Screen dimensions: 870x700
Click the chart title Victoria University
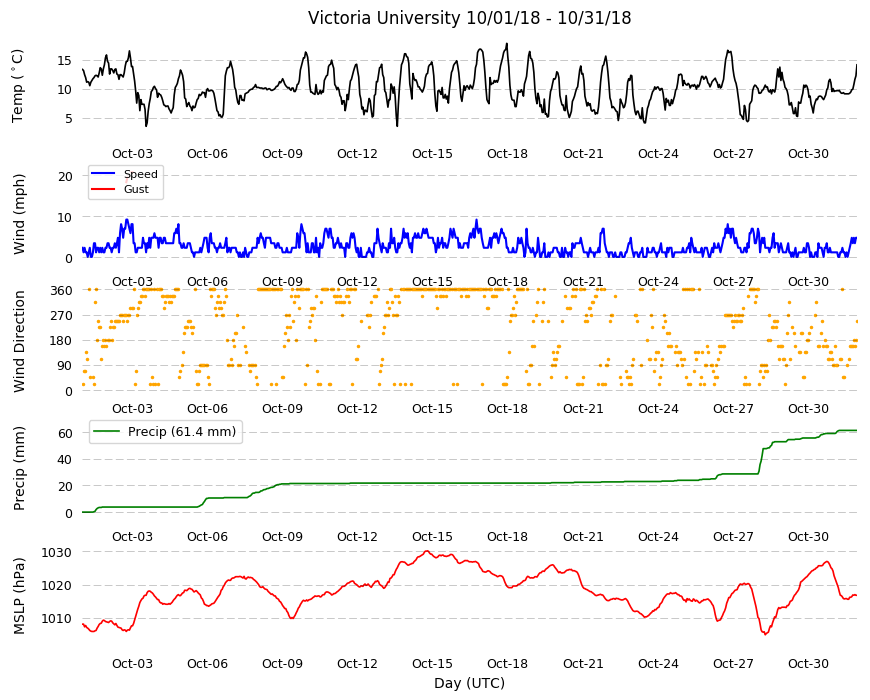point(384,18)
